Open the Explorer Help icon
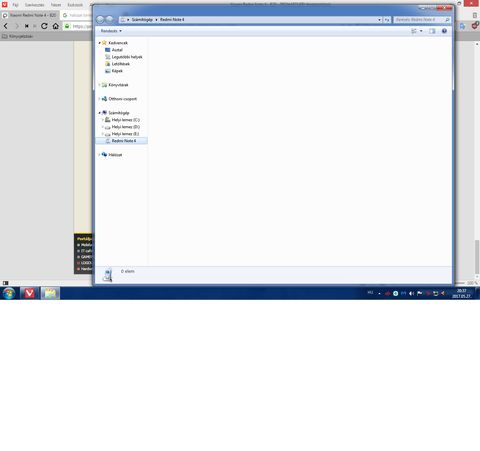 [444, 31]
